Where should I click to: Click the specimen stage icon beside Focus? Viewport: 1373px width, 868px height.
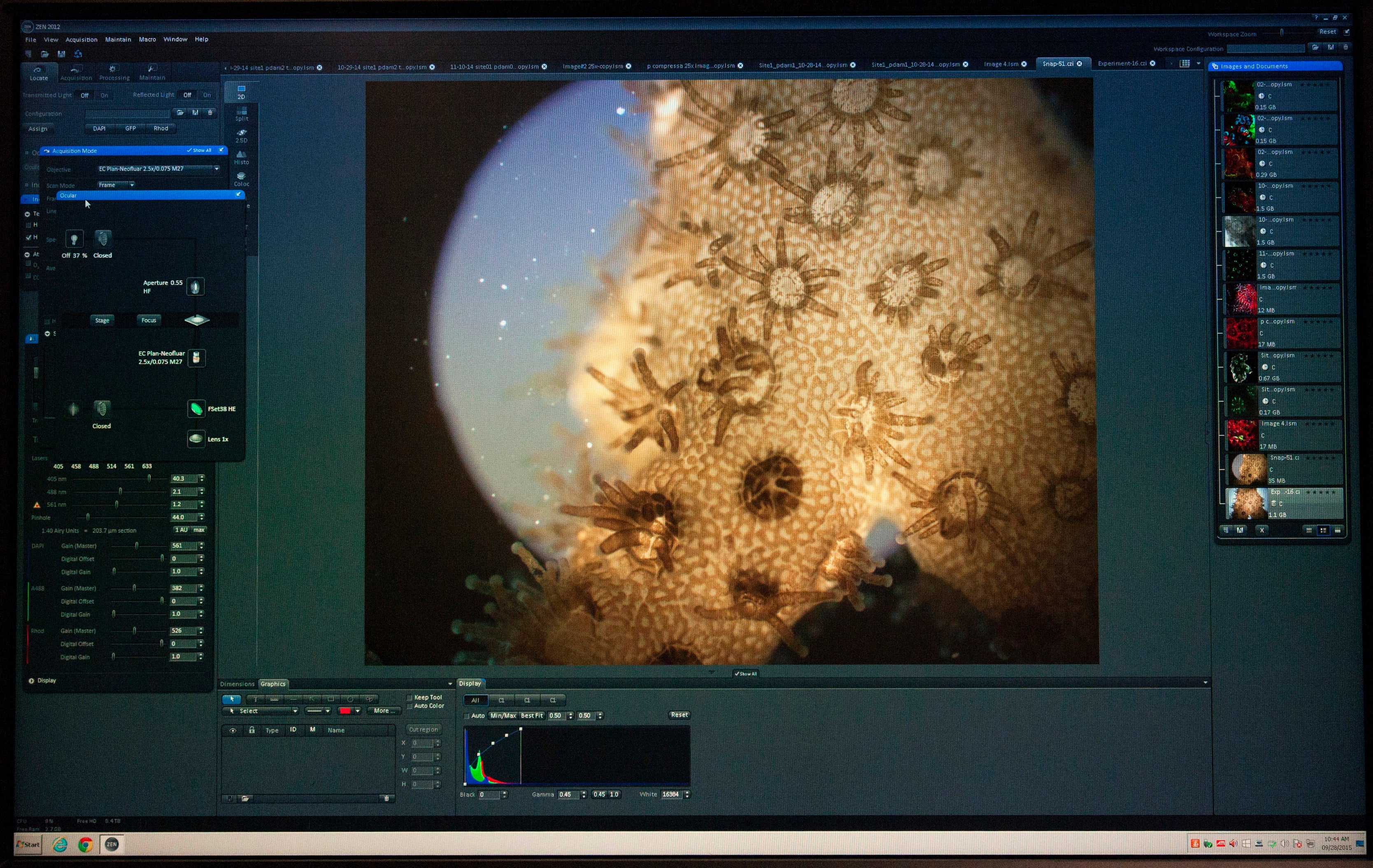tap(197, 320)
